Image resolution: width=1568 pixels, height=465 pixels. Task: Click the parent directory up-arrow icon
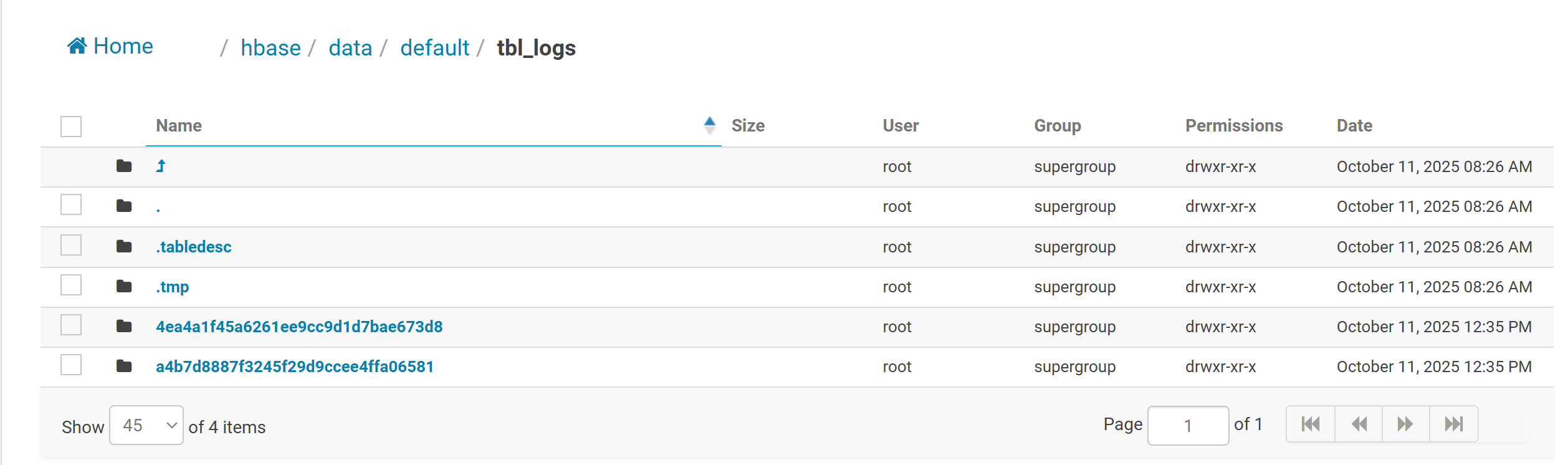(x=161, y=166)
